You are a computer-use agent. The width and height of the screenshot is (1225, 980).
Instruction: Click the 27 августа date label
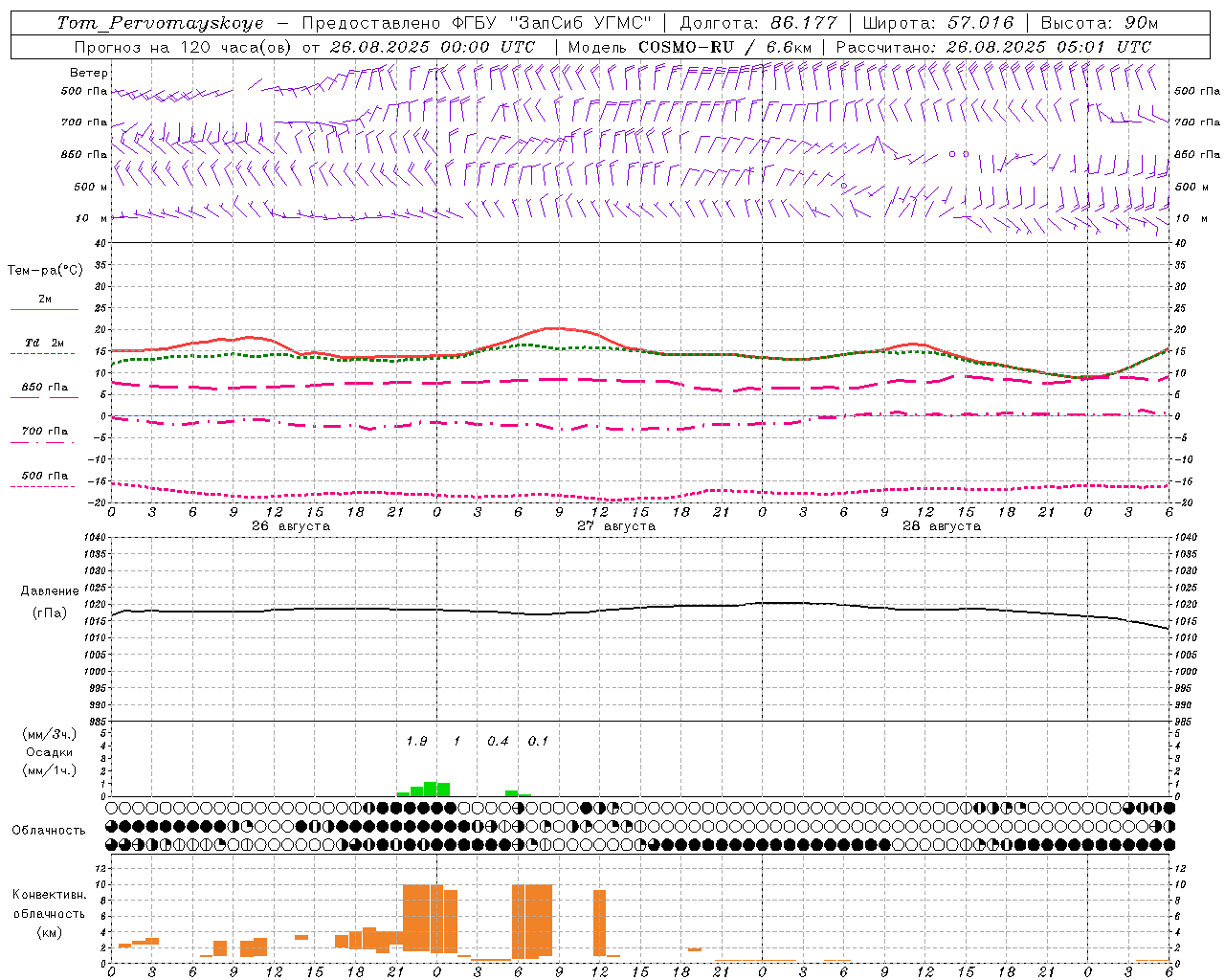pos(615,526)
